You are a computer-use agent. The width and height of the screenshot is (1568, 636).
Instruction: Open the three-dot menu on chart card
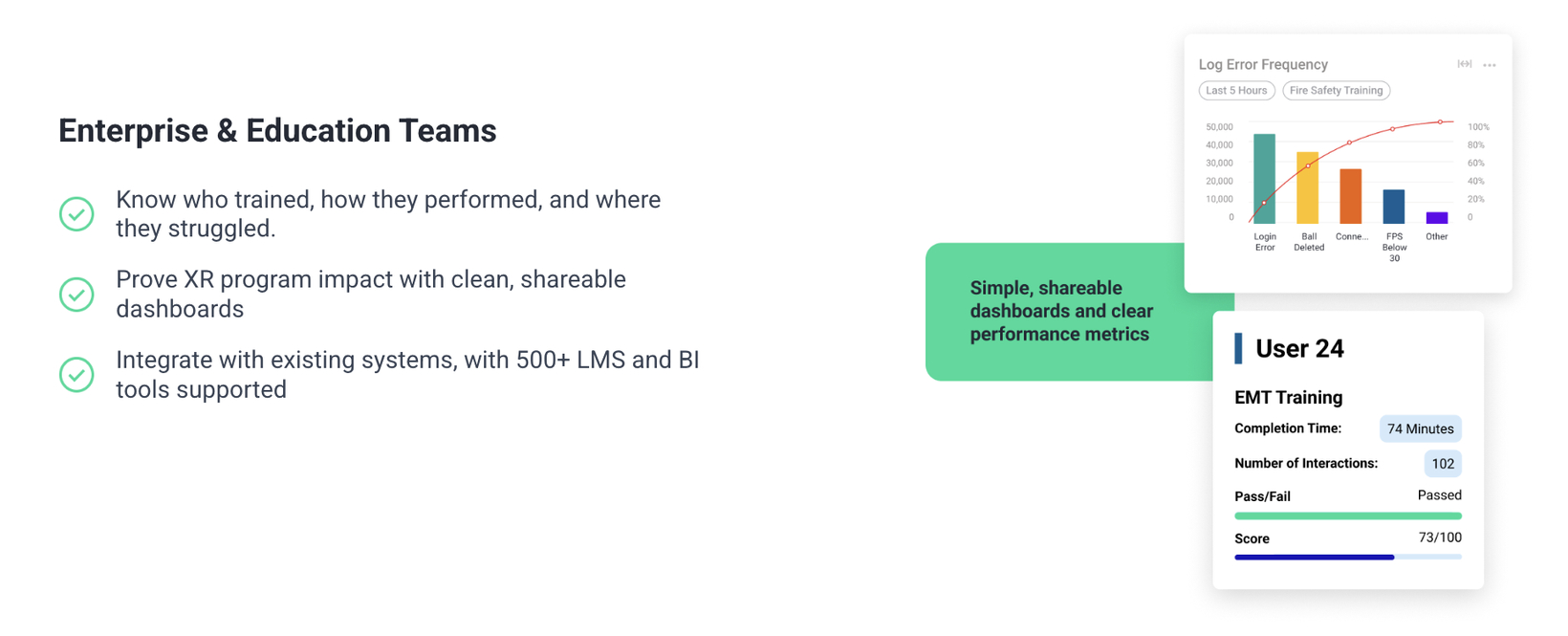1490,65
